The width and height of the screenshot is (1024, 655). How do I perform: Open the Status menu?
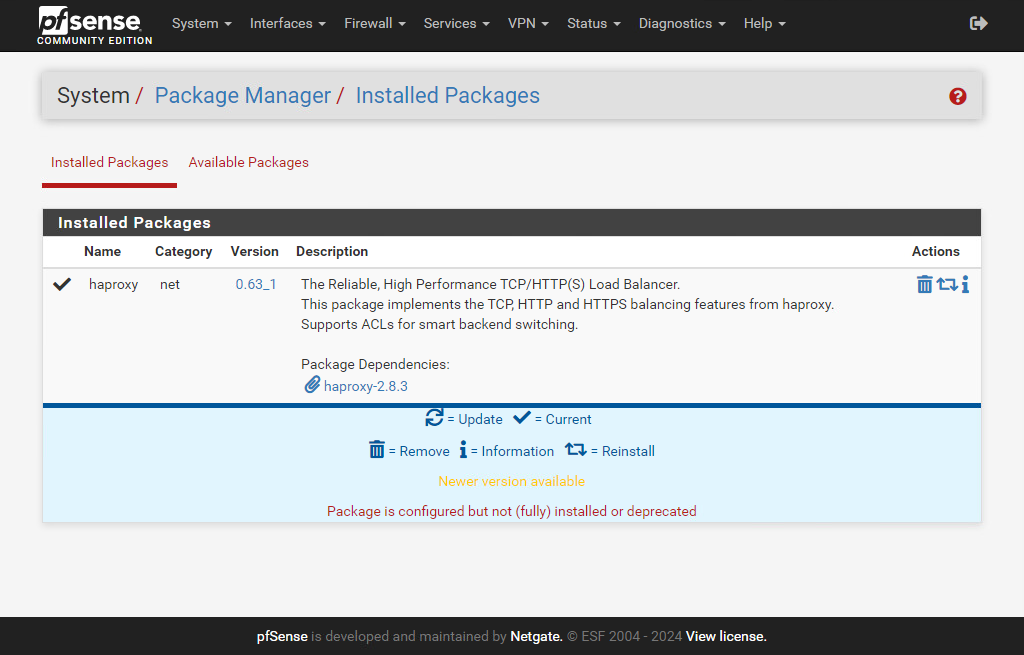(594, 24)
